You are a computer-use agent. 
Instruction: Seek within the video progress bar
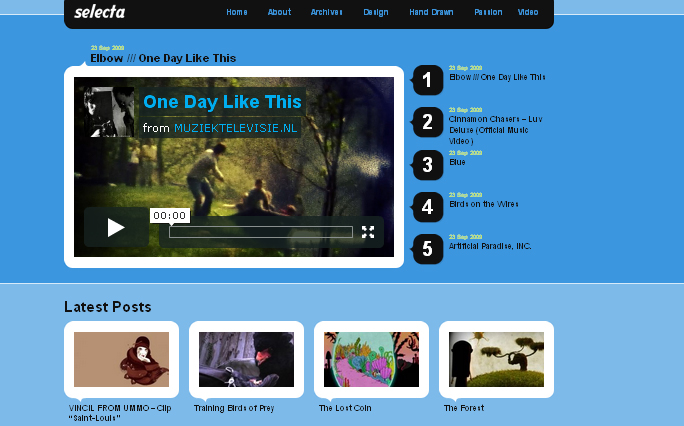261,232
